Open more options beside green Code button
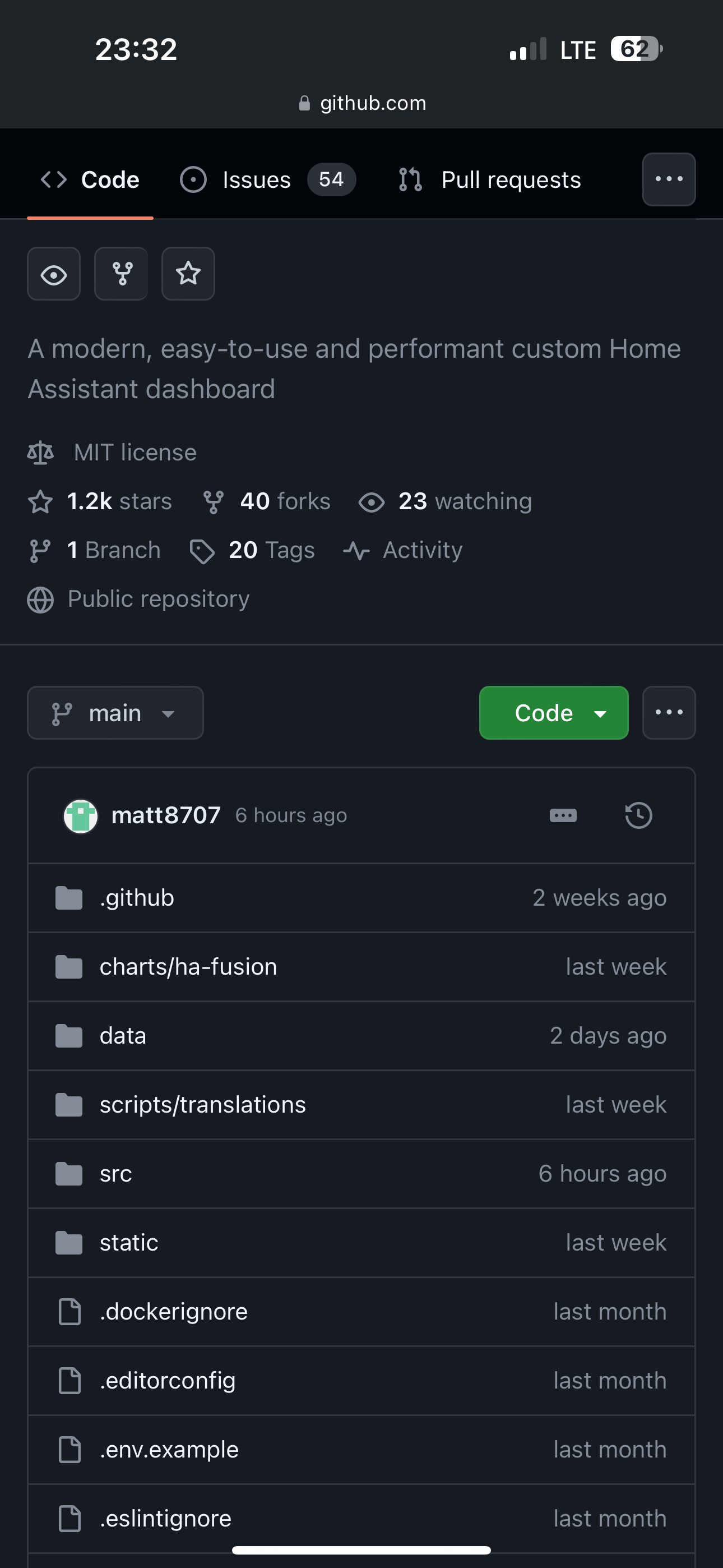The width and height of the screenshot is (723, 1568). point(669,713)
